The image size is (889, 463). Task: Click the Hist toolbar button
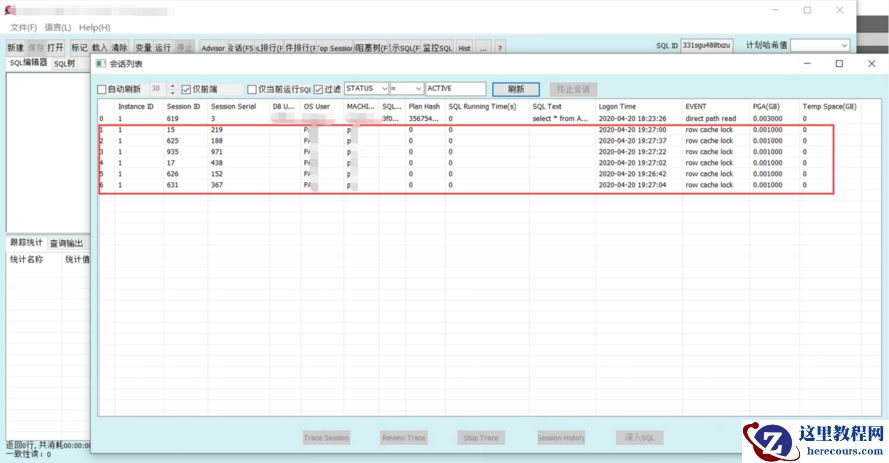click(x=464, y=48)
